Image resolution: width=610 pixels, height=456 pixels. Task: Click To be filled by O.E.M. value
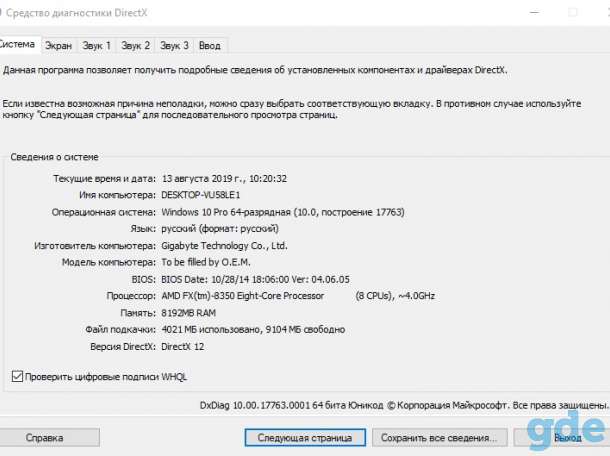coord(206,262)
